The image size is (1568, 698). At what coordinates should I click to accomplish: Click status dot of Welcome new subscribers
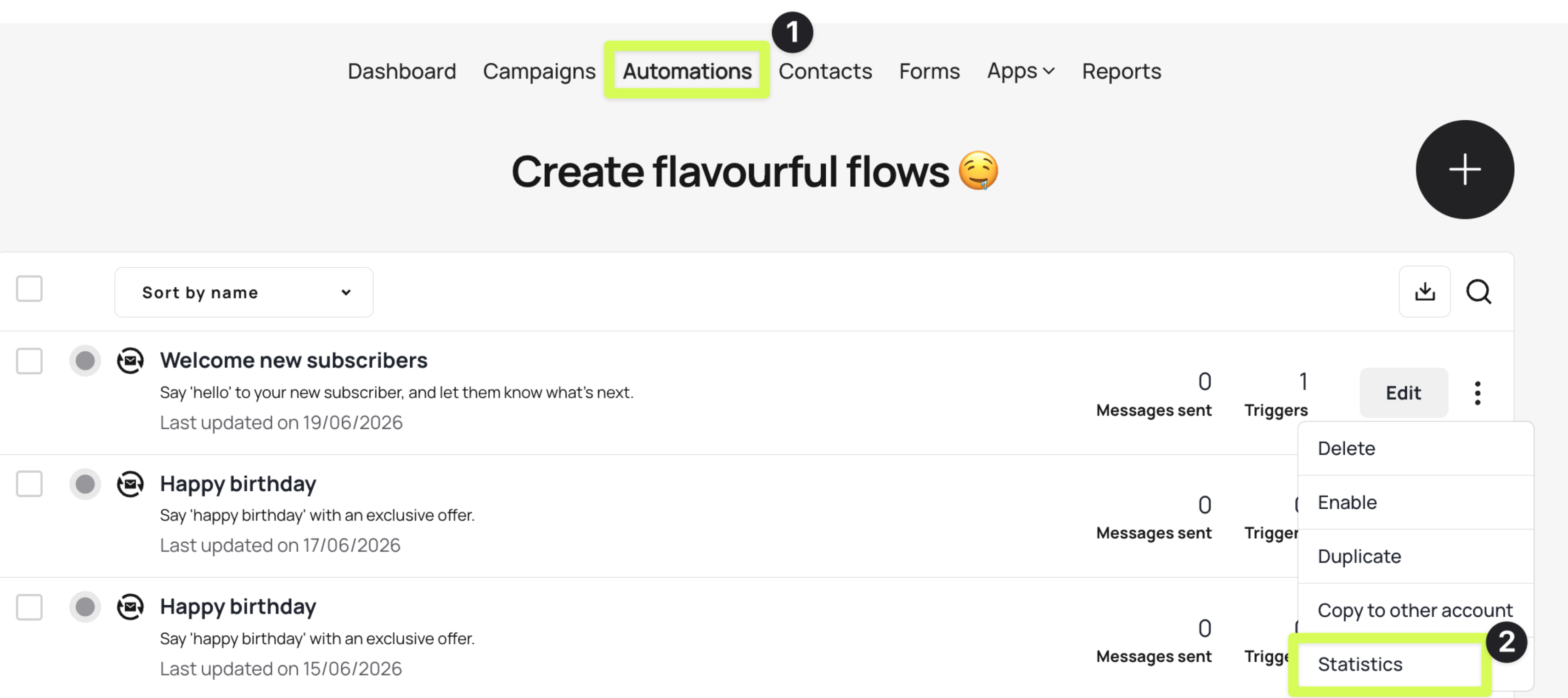[x=85, y=360]
